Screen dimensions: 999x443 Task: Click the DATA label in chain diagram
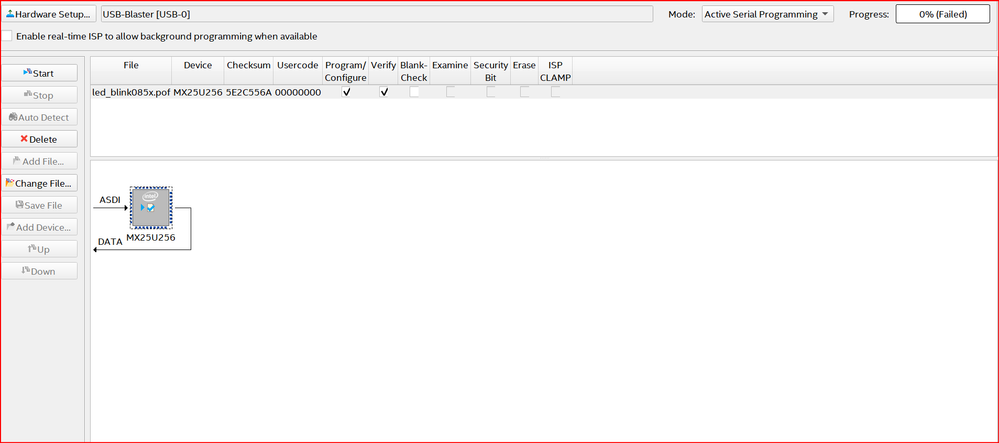(x=110, y=242)
